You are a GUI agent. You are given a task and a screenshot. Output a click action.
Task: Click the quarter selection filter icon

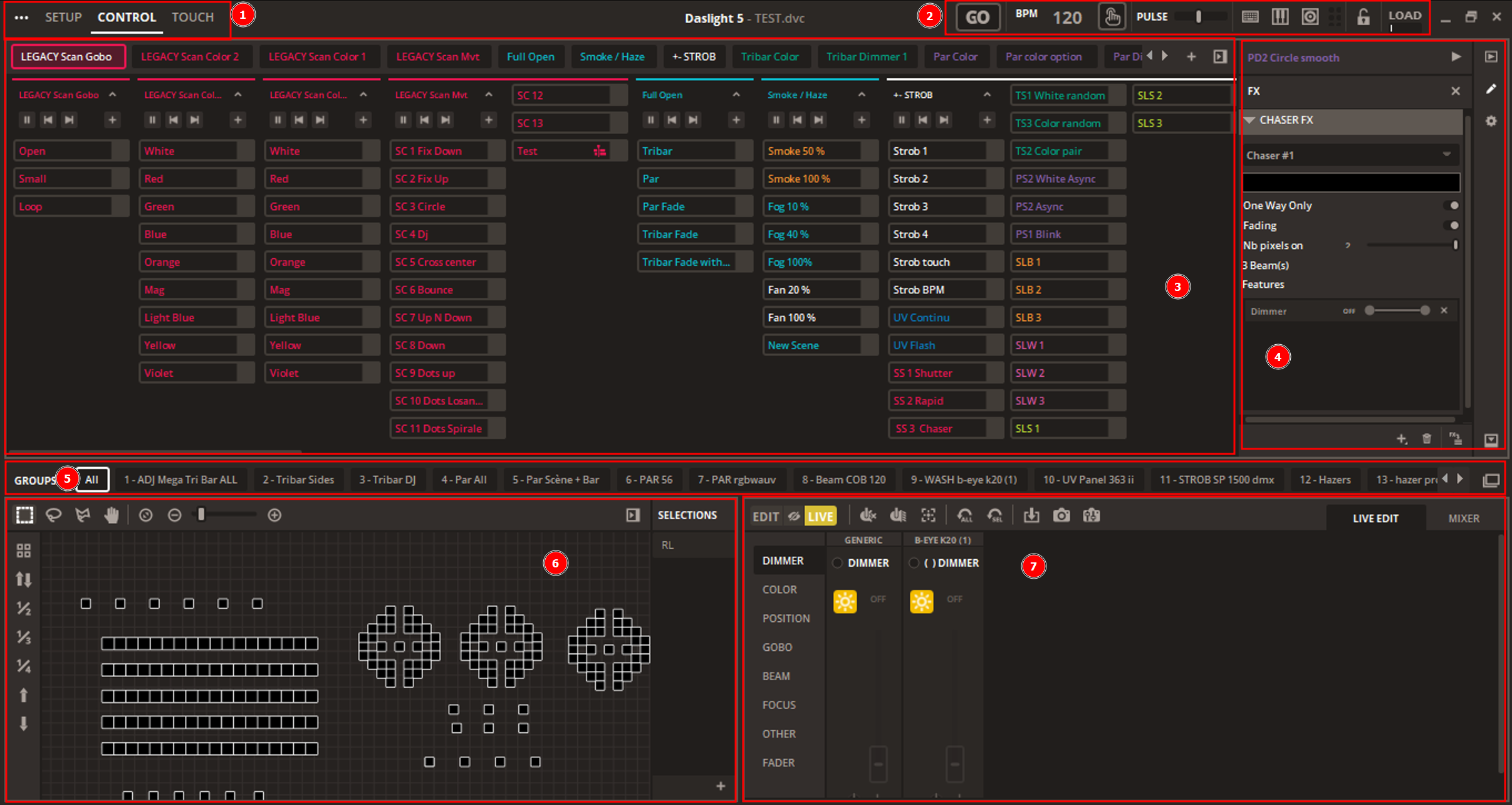tap(24, 666)
